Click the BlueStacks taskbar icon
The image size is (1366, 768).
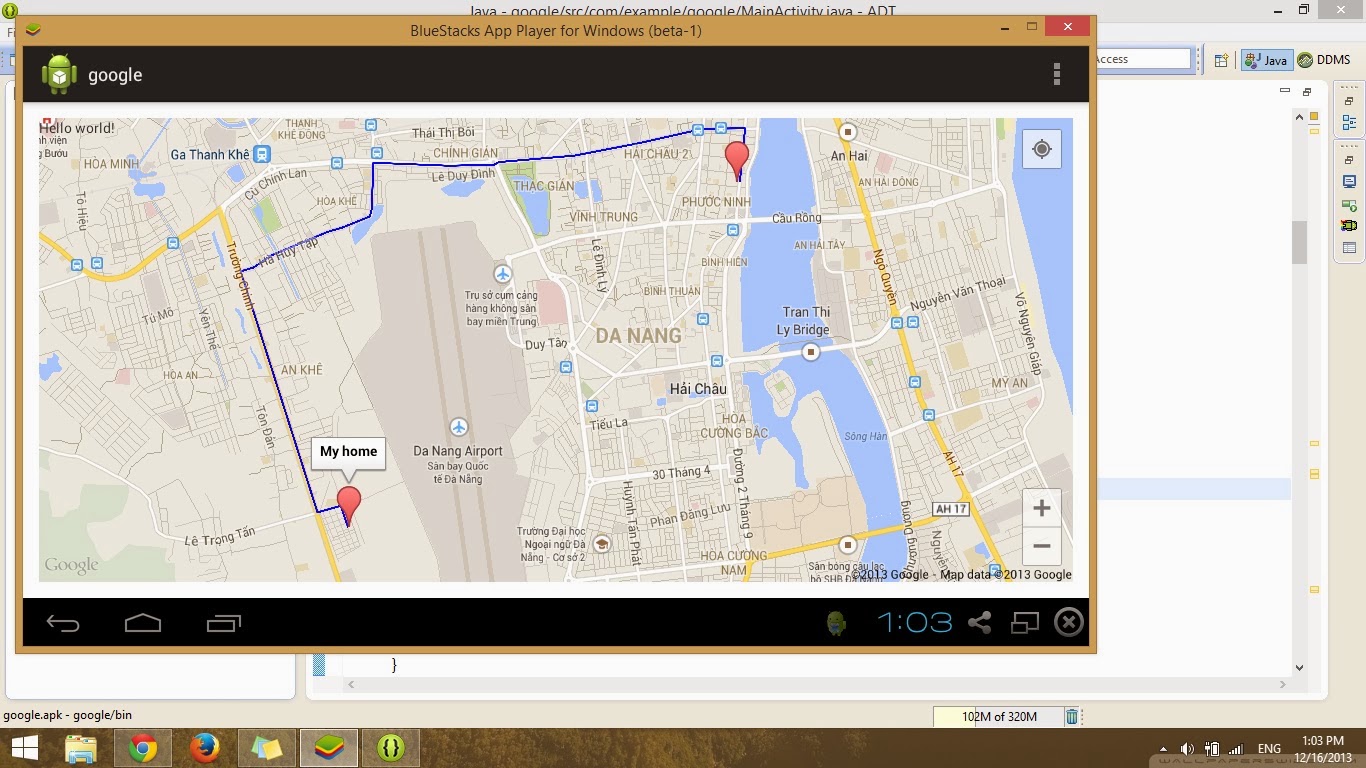(329, 748)
